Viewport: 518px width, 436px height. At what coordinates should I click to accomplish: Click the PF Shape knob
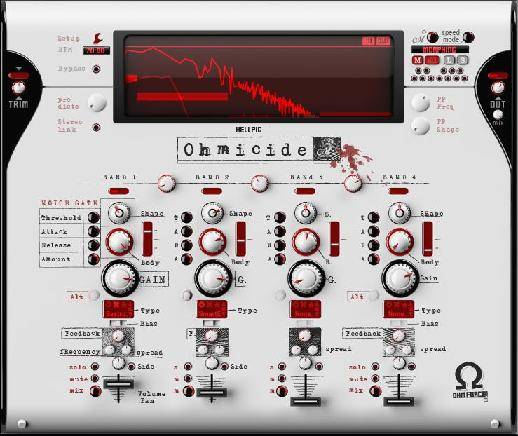click(x=420, y=126)
